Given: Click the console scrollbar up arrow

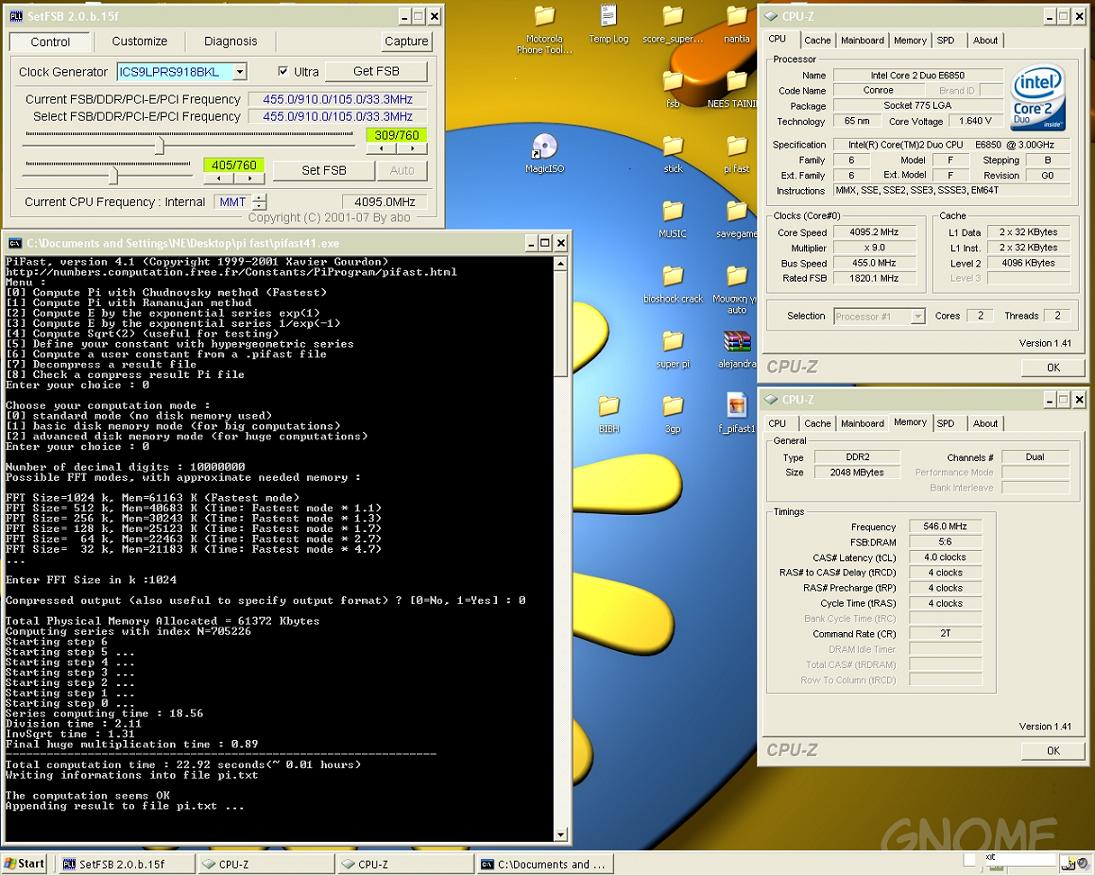Looking at the screenshot, I should click(x=560, y=263).
